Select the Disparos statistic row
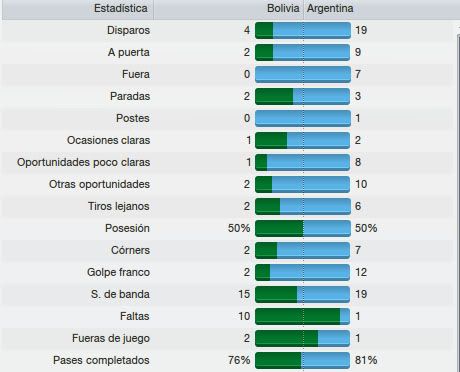This screenshot has height=372, width=460. pyautogui.click(x=227, y=30)
